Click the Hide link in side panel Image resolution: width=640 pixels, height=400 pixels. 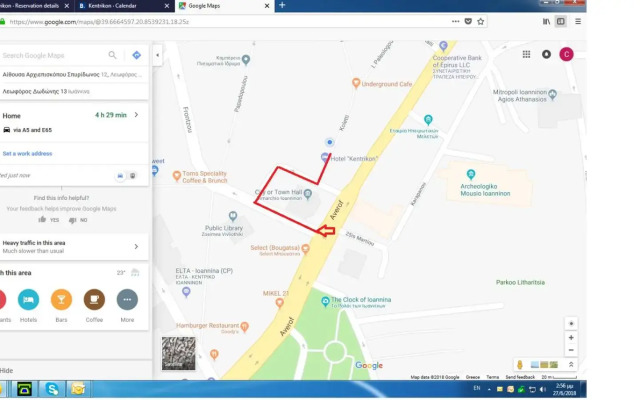click(x=7, y=370)
